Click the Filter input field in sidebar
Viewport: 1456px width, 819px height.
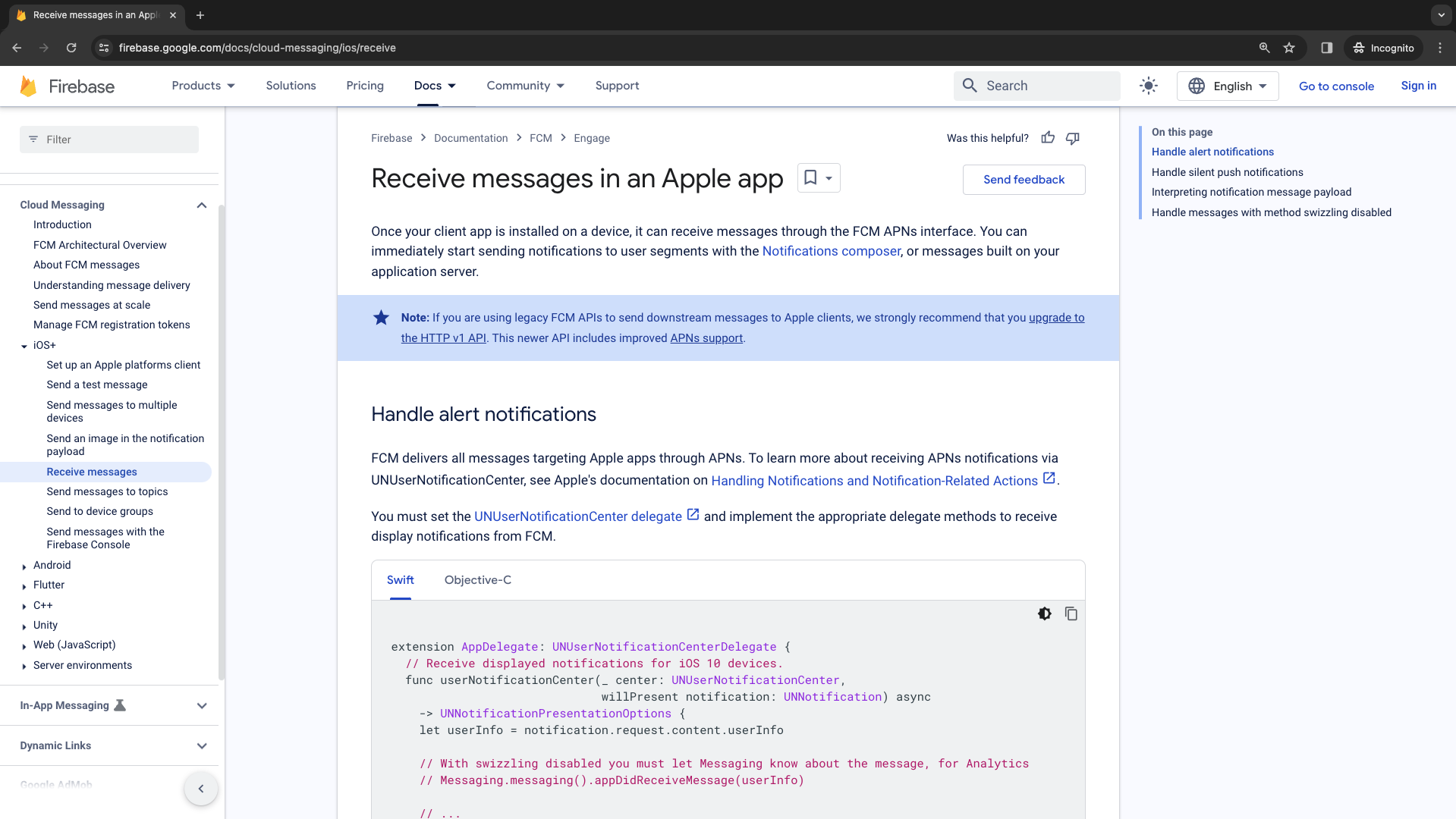click(109, 140)
